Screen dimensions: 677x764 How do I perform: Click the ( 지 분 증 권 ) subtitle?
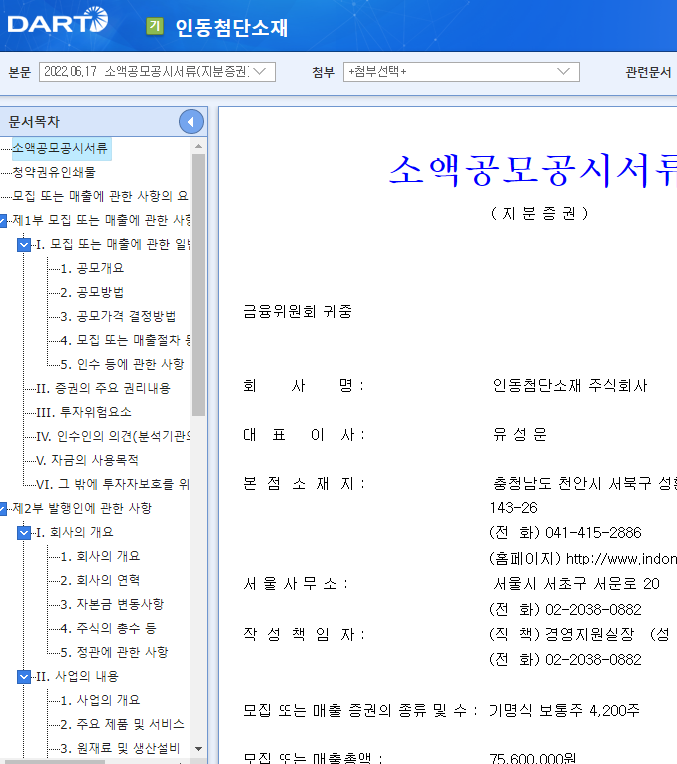coord(540,213)
